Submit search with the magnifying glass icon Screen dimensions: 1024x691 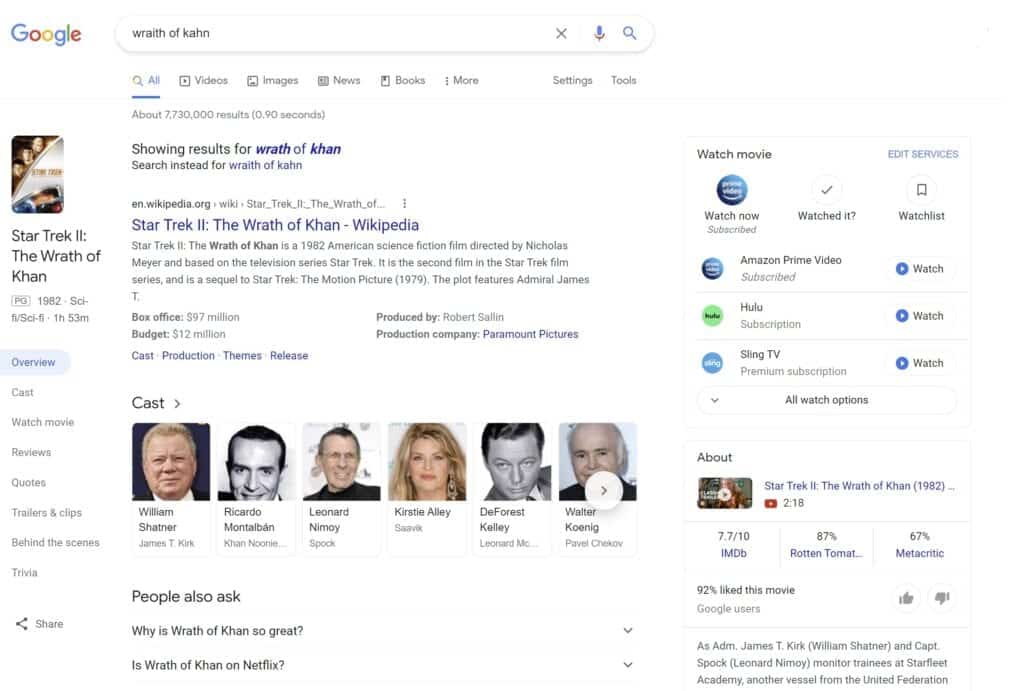tap(630, 33)
